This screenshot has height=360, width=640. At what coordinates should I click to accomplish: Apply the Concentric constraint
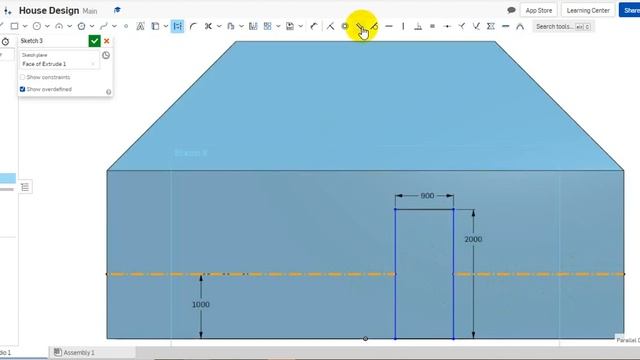(x=345, y=26)
